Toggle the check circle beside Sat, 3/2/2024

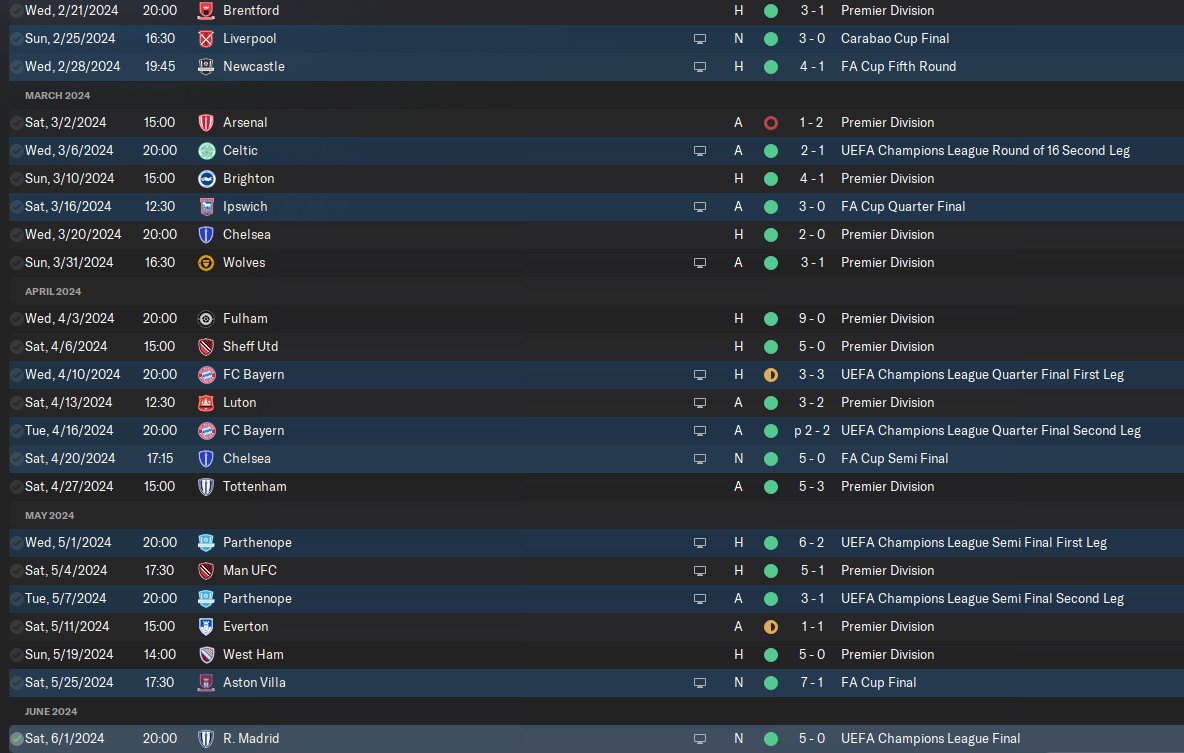pyautogui.click(x=17, y=122)
